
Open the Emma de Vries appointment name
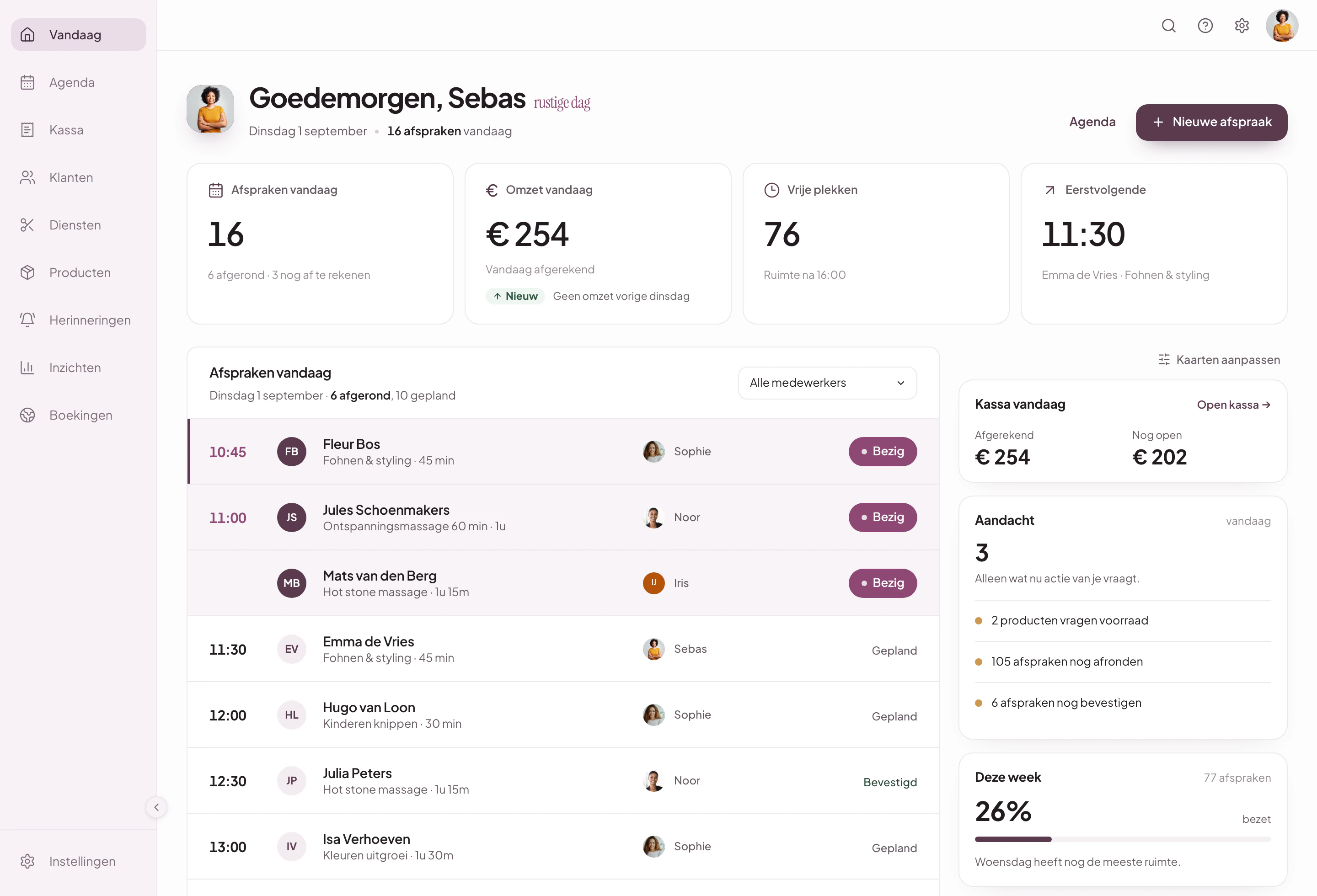[369, 641]
